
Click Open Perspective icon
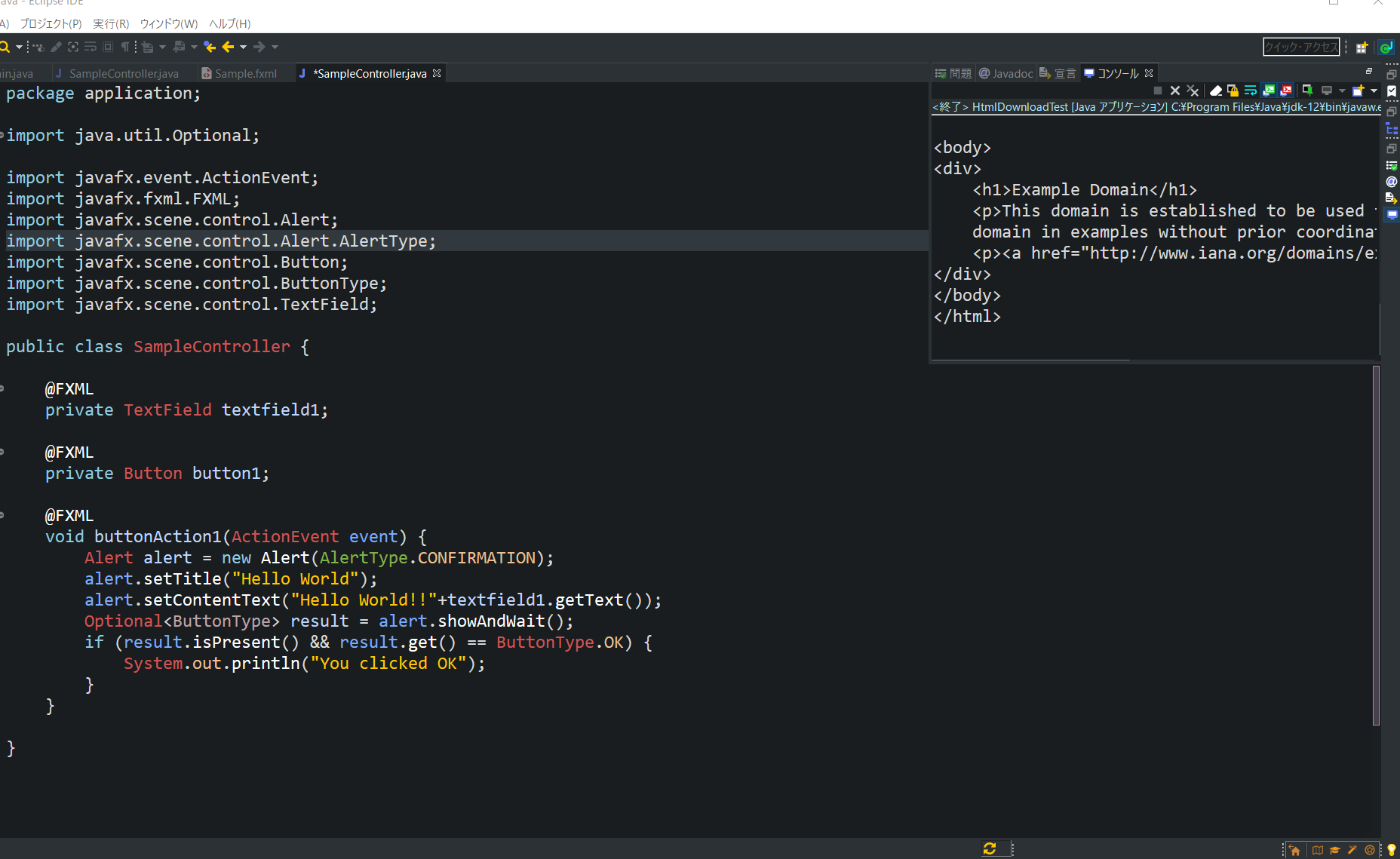(x=1362, y=48)
